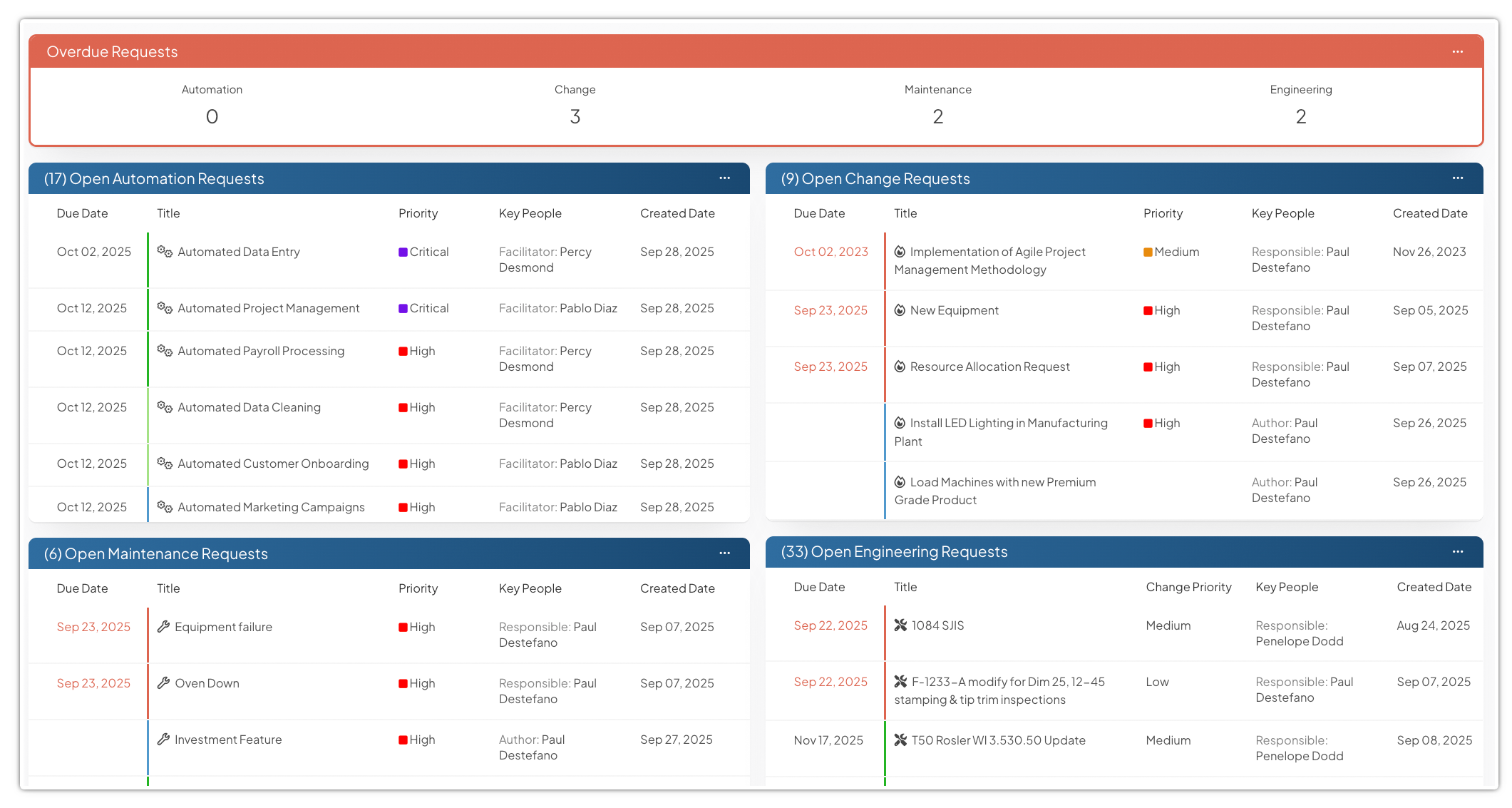The height and width of the screenshot is (808, 1512).
Task: Open Open Automation Requests panel ellipsis menu
Action: pos(724,178)
